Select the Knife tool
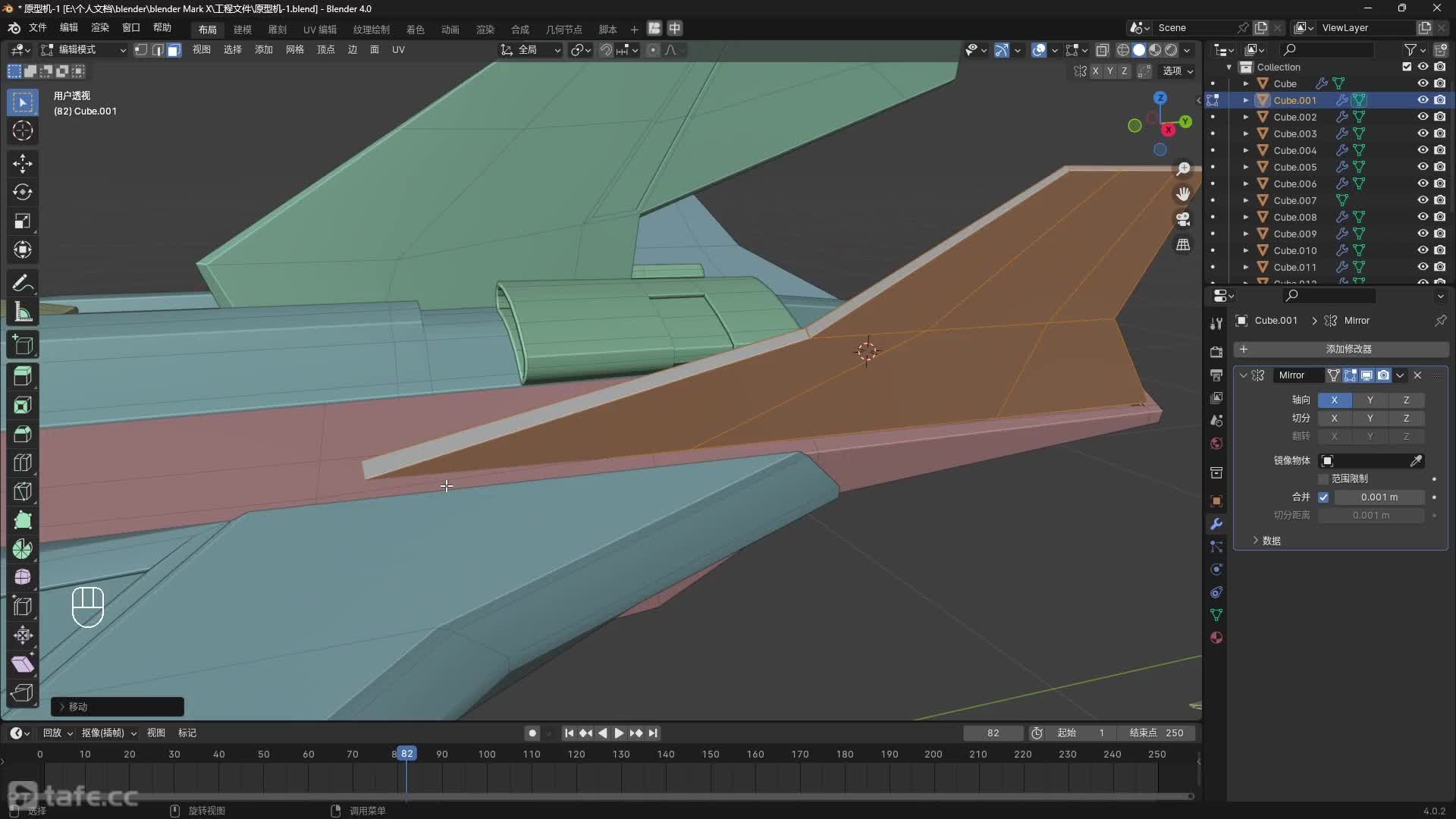This screenshot has height=819, width=1456. (23, 491)
